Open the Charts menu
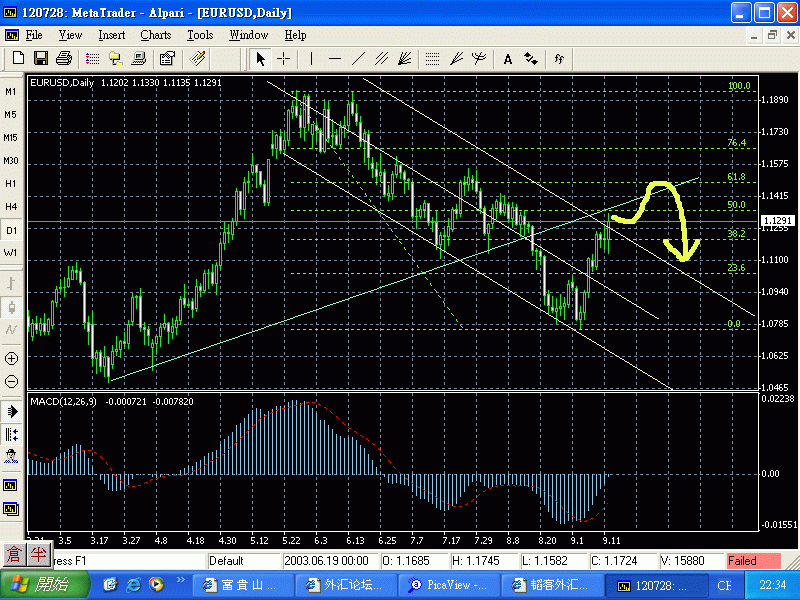 coord(156,35)
